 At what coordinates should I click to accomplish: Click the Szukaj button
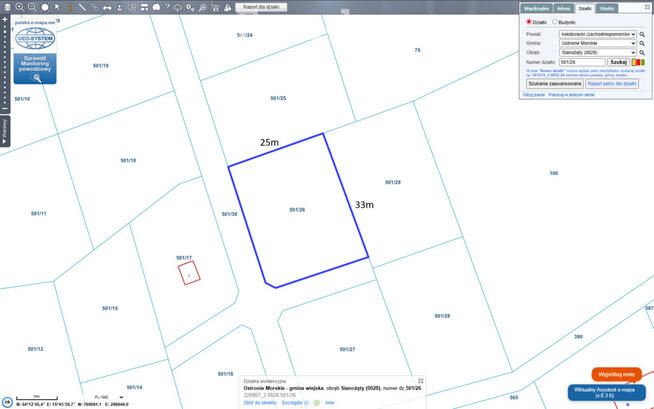[x=618, y=62]
